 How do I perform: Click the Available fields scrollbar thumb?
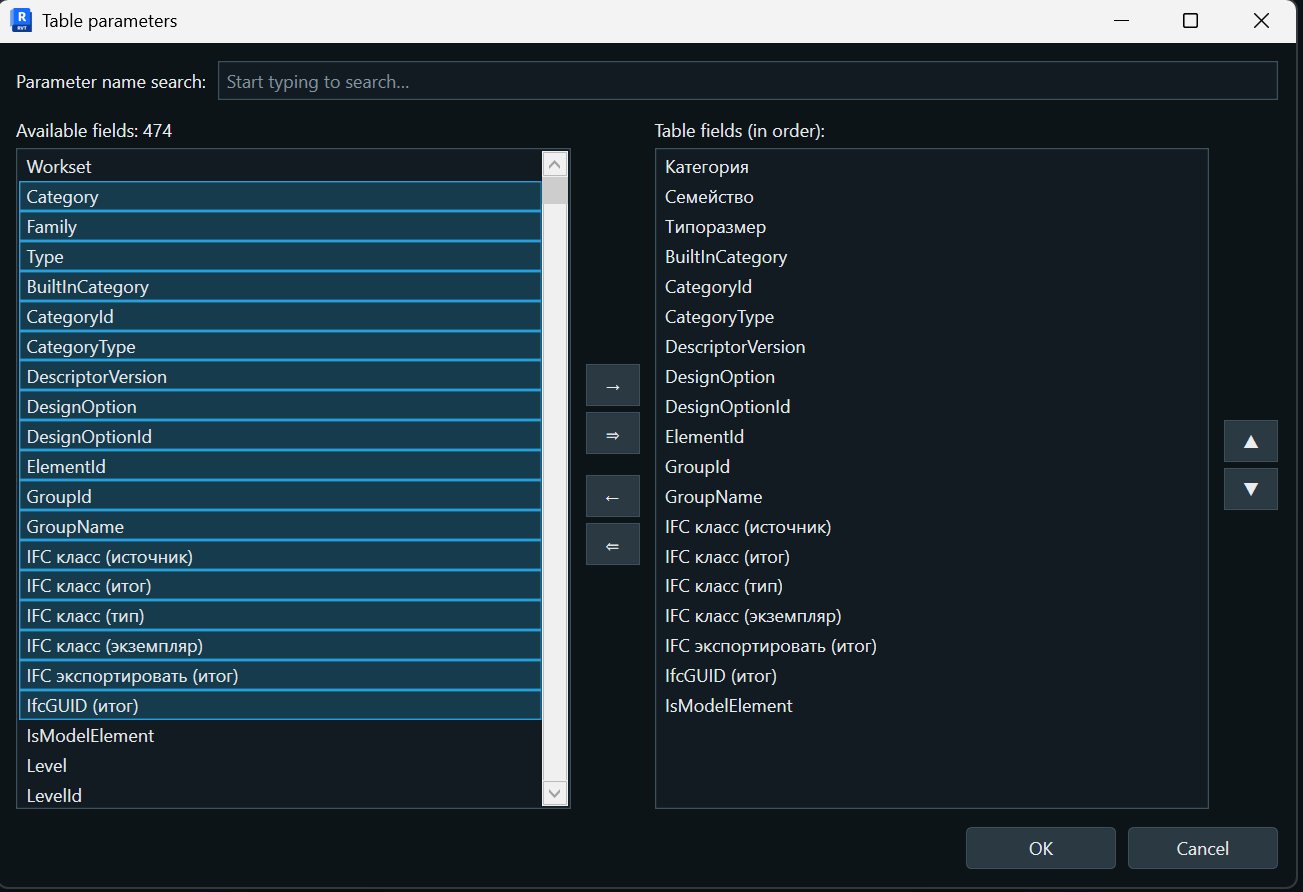(x=555, y=190)
